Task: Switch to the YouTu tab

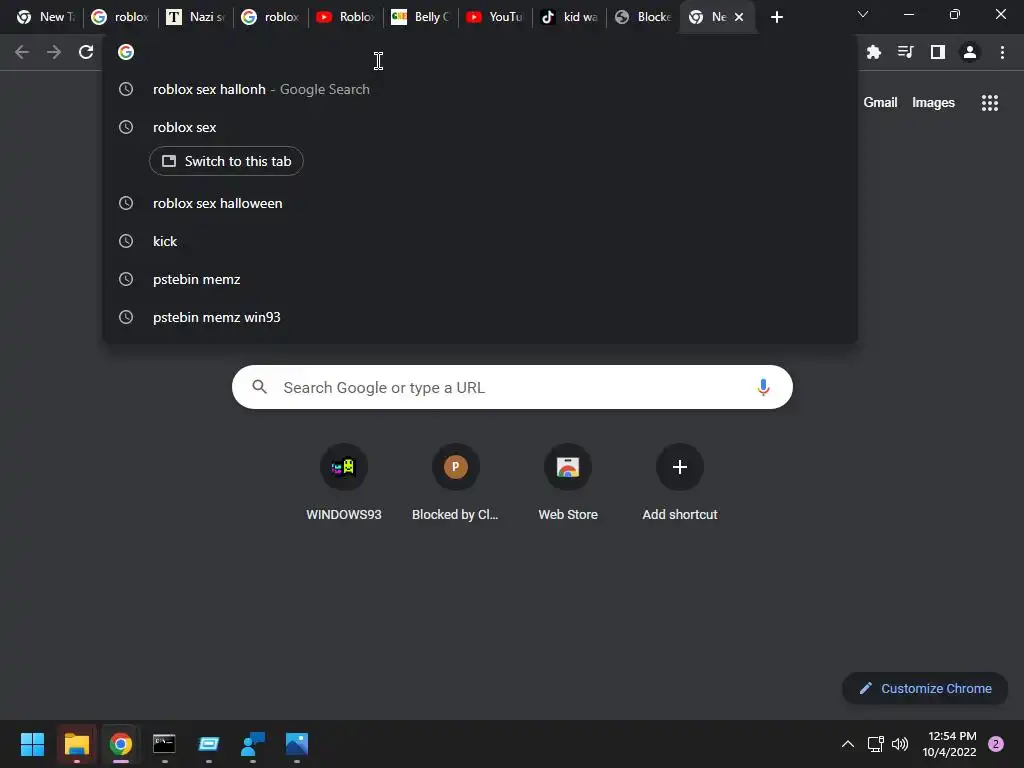Action: pyautogui.click(x=494, y=17)
